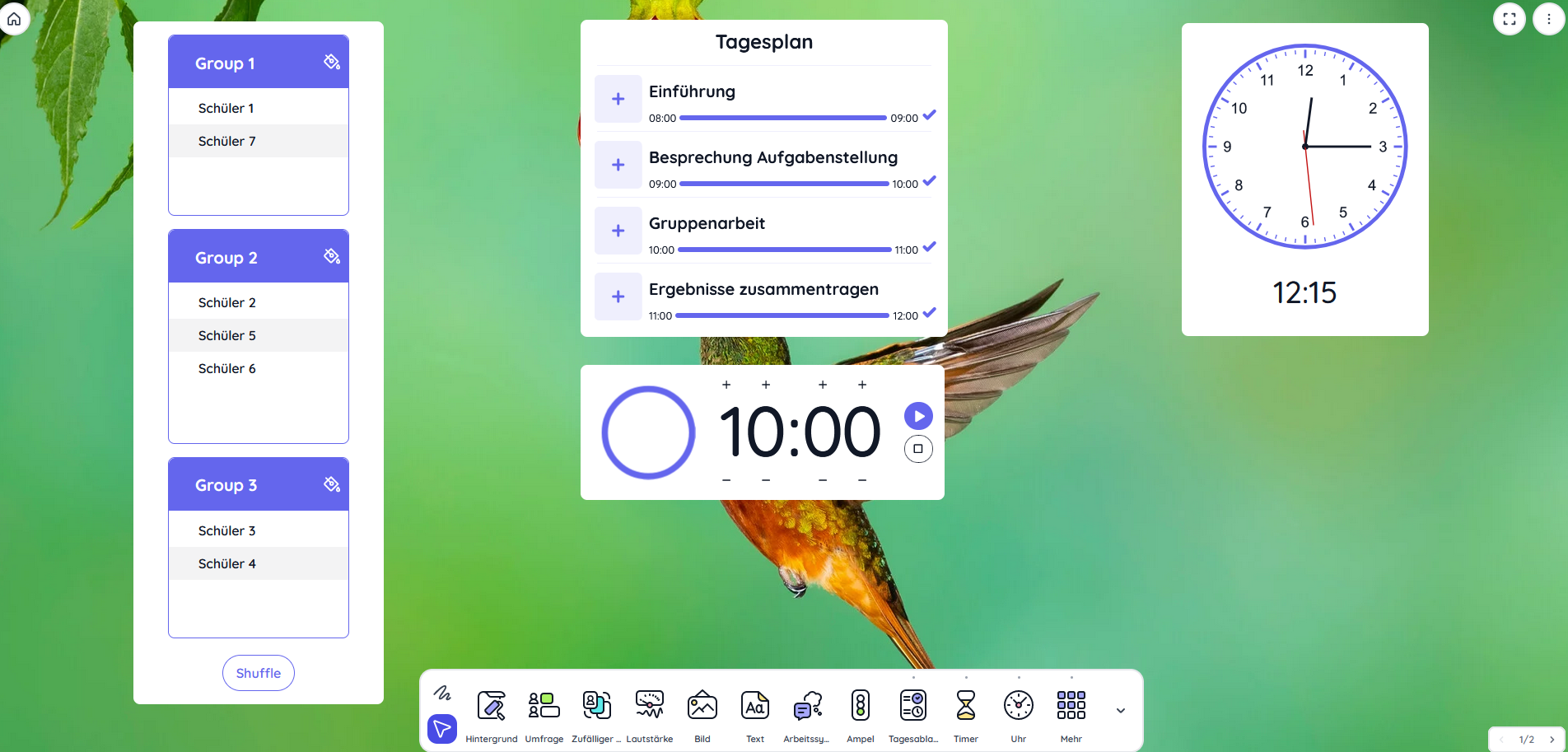Image resolution: width=1568 pixels, height=752 pixels.
Task: Add a Bild image widget
Action: (x=702, y=706)
